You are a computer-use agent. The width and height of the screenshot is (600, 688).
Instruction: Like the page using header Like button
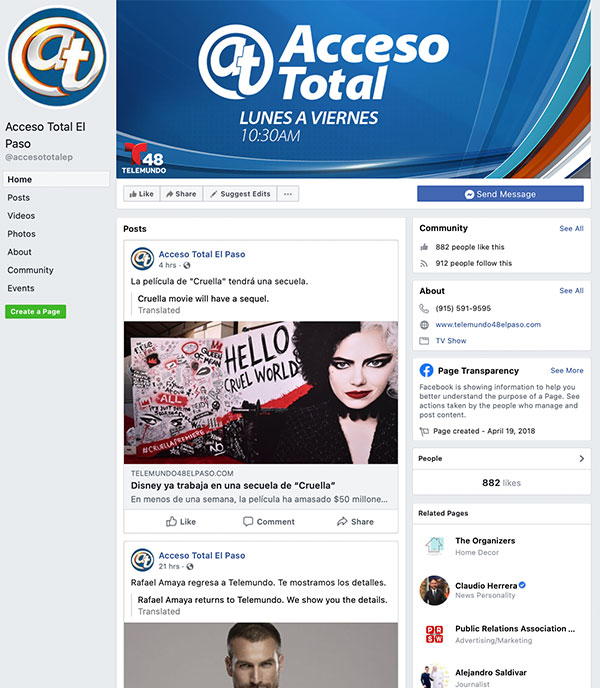pos(140,194)
